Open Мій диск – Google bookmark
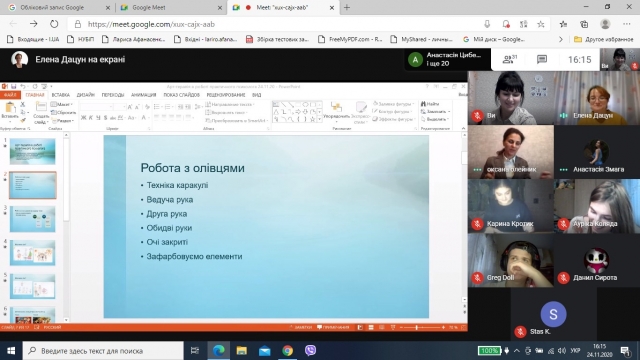Image resolution: width=640 pixels, height=360 pixels. (494, 39)
